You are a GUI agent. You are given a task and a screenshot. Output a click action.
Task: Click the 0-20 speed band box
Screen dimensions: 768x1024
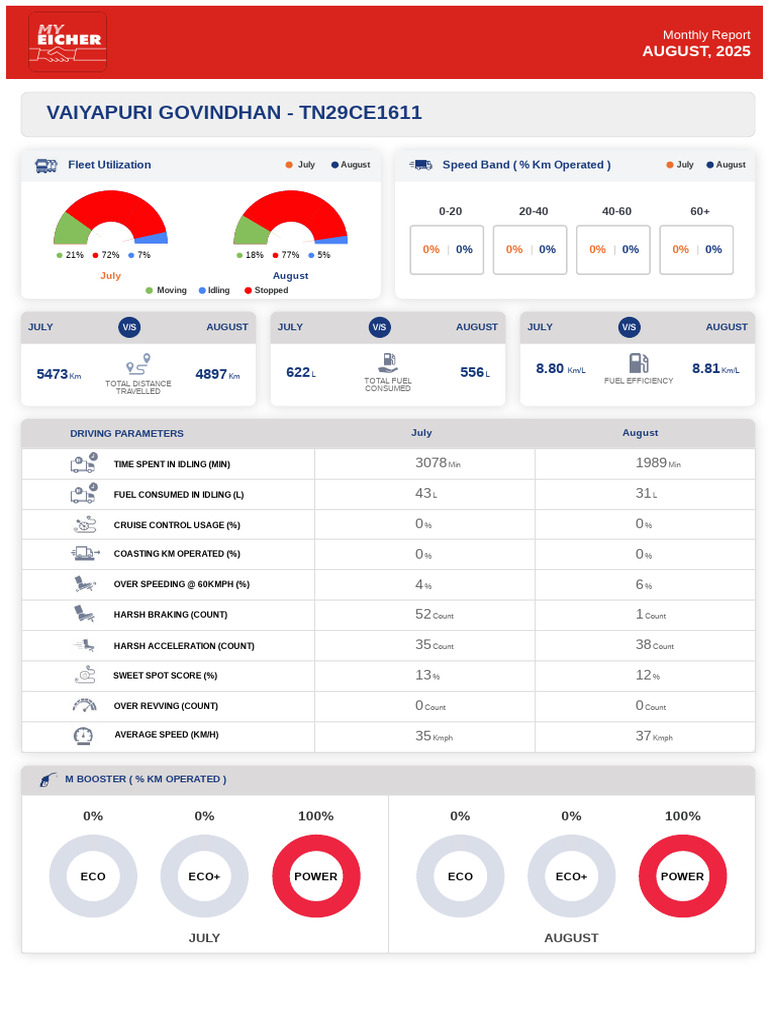447,249
